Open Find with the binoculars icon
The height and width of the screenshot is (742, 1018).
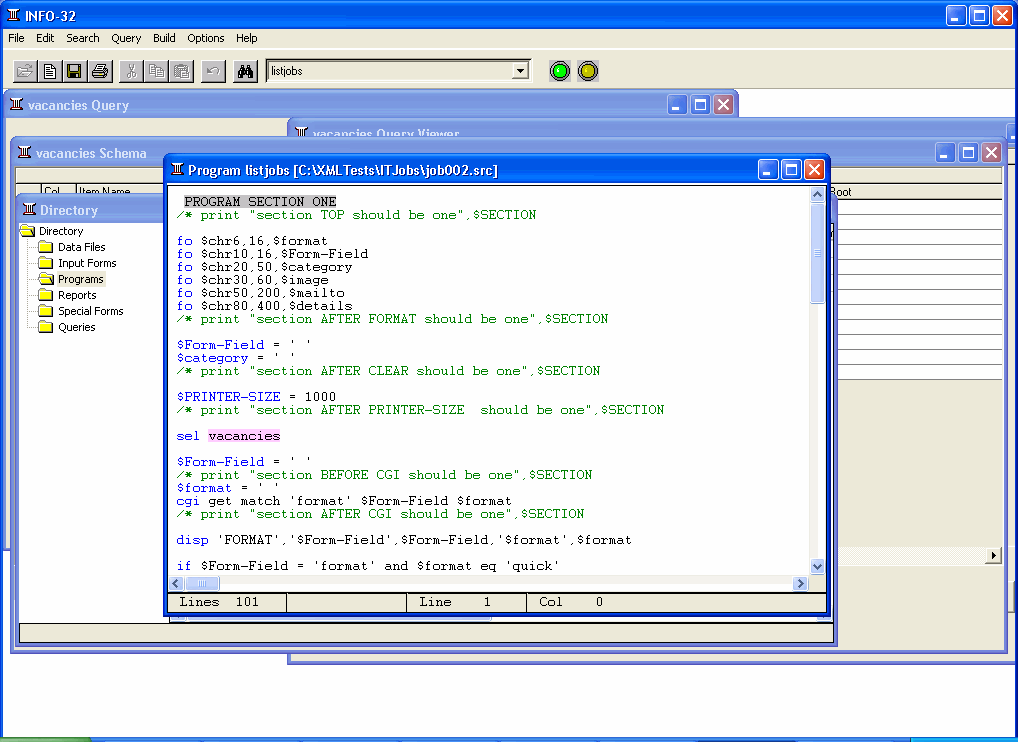pyautogui.click(x=245, y=71)
